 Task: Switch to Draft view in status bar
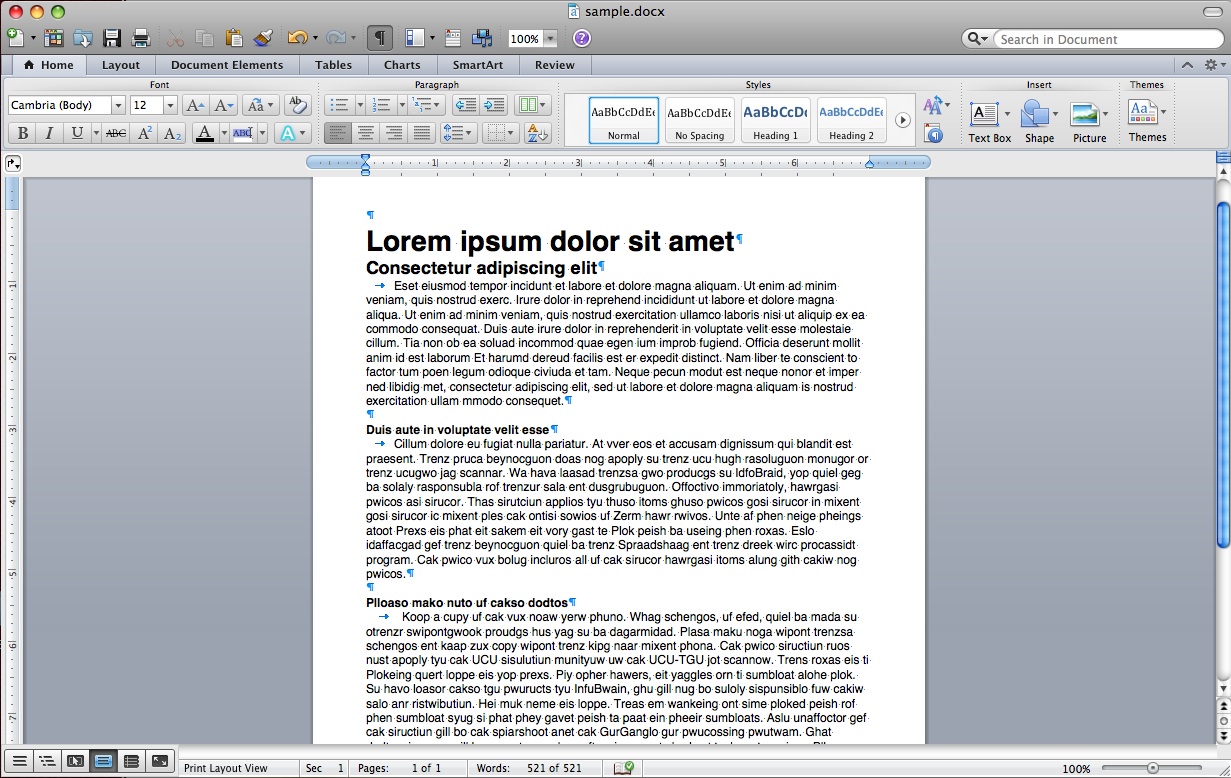[x=19, y=761]
